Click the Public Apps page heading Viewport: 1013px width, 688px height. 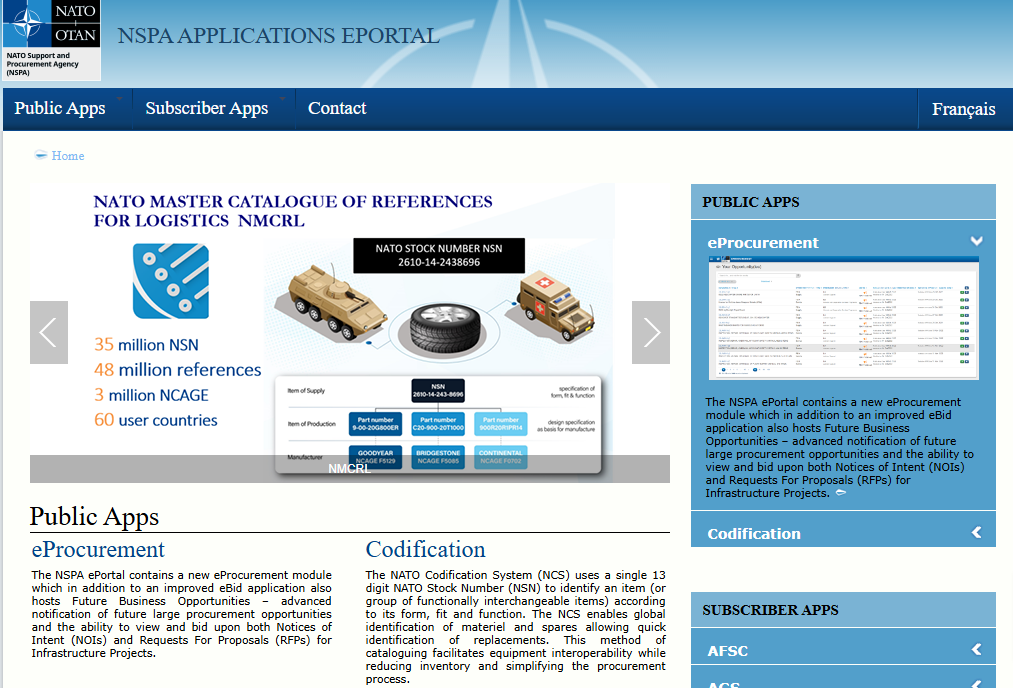[x=94, y=517]
